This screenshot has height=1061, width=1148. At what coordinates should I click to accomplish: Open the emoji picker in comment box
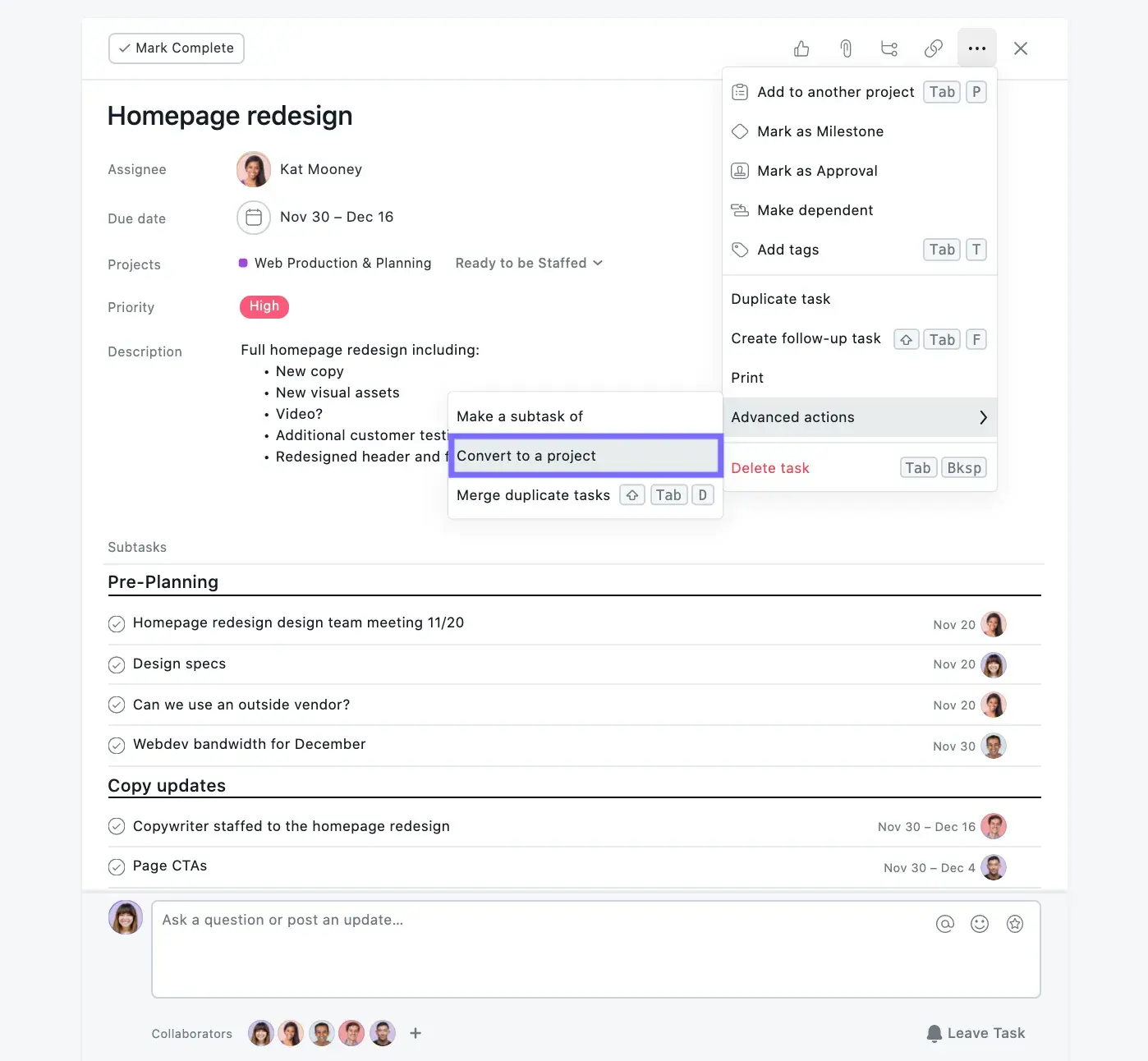tap(980, 924)
